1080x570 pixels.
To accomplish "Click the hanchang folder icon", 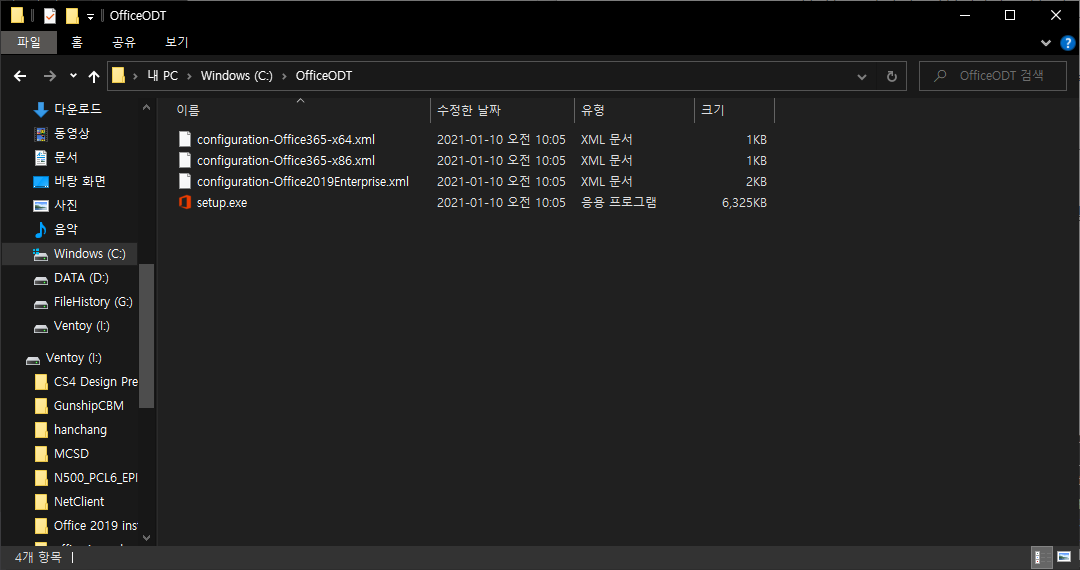I will (x=41, y=430).
